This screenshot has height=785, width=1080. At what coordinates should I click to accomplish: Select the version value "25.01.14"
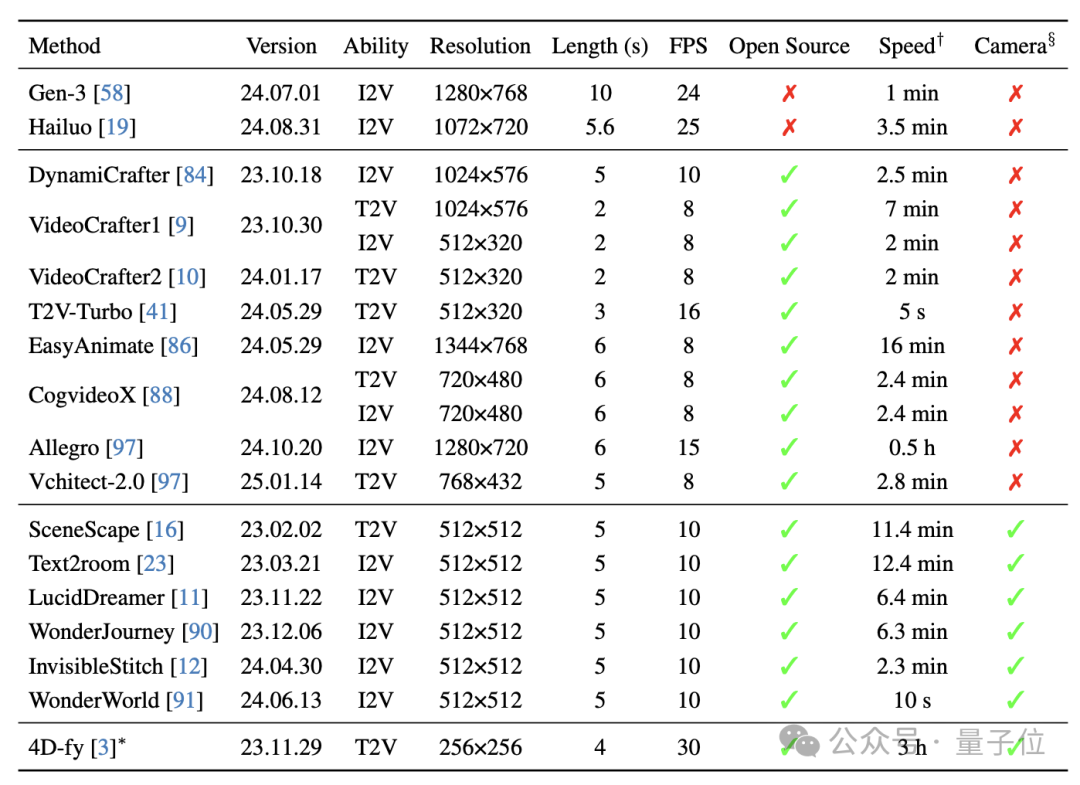pos(281,481)
